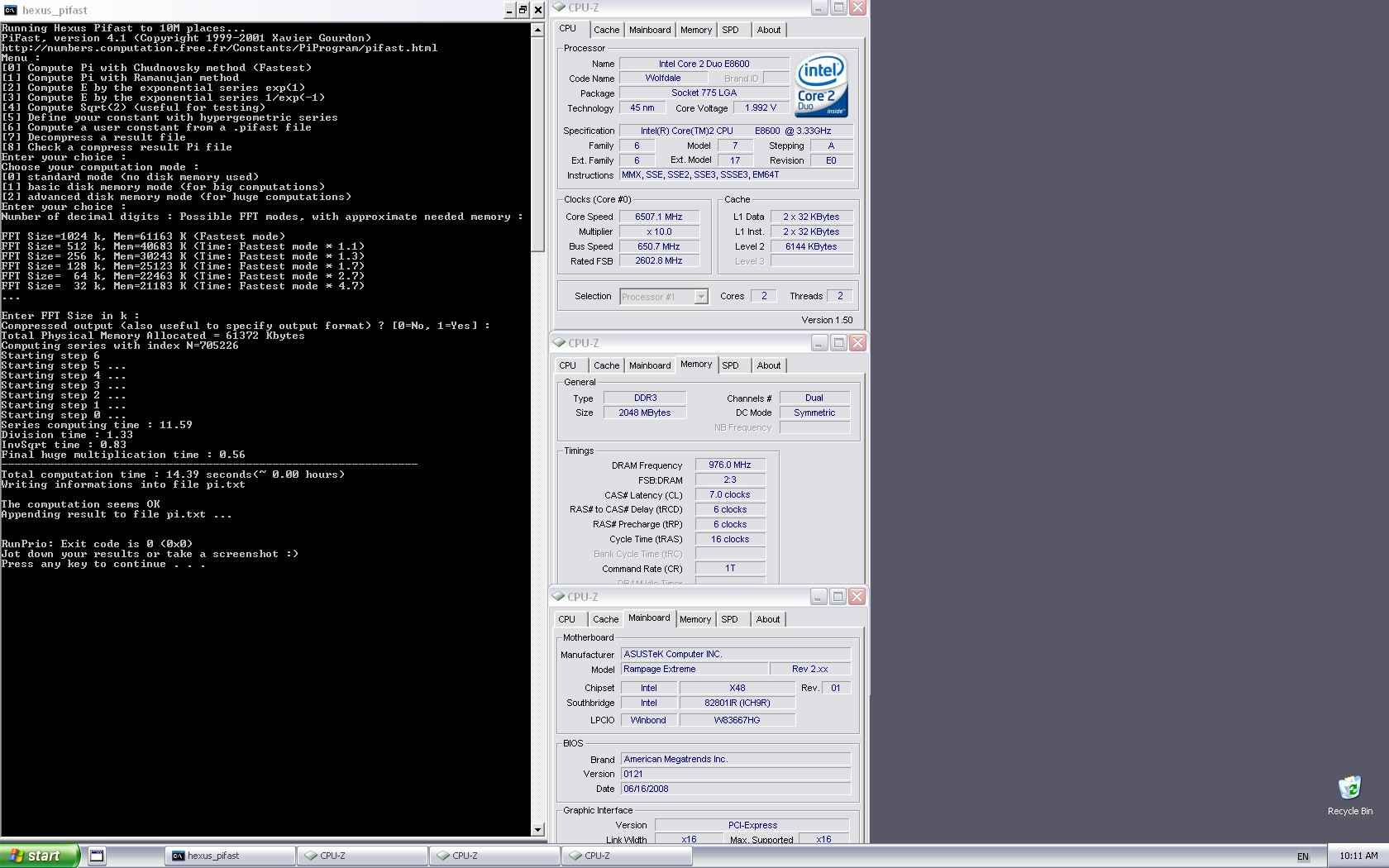1389x868 pixels.
Task: Close the Memory CPU-Z window
Action: pyautogui.click(x=857, y=342)
